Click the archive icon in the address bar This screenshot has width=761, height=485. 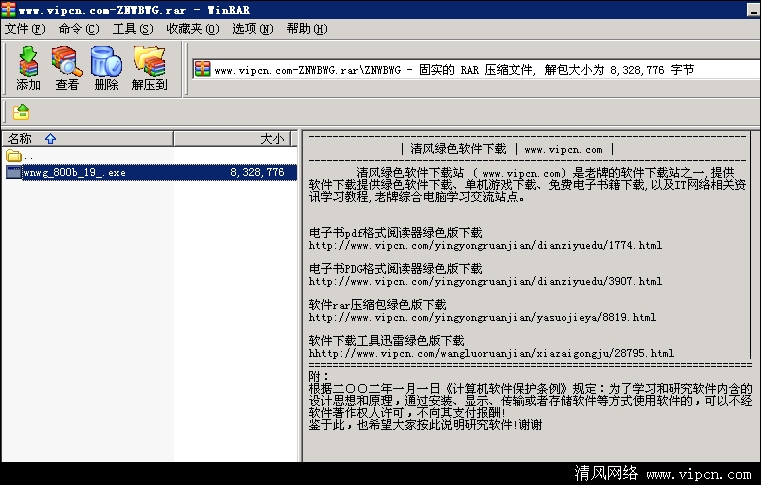(x=202, y=69)
